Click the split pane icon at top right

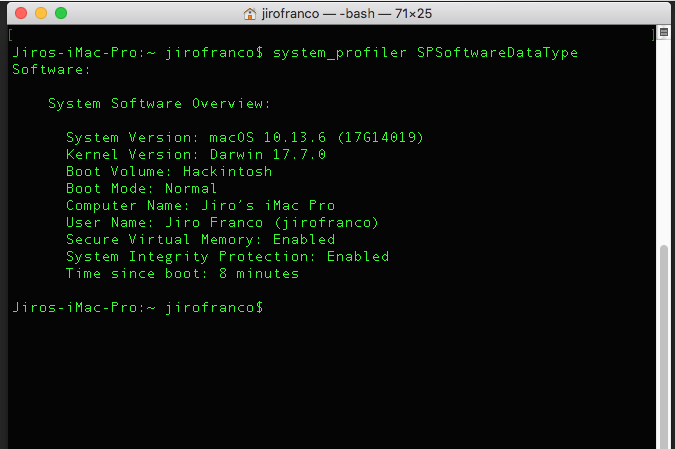point(664,32)
